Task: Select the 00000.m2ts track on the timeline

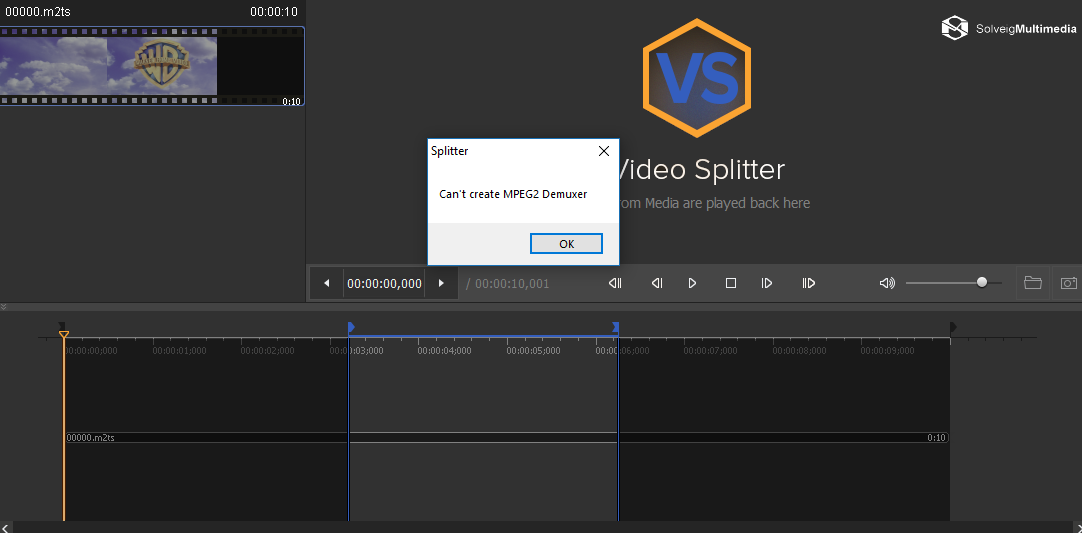Action: [506, 438]
